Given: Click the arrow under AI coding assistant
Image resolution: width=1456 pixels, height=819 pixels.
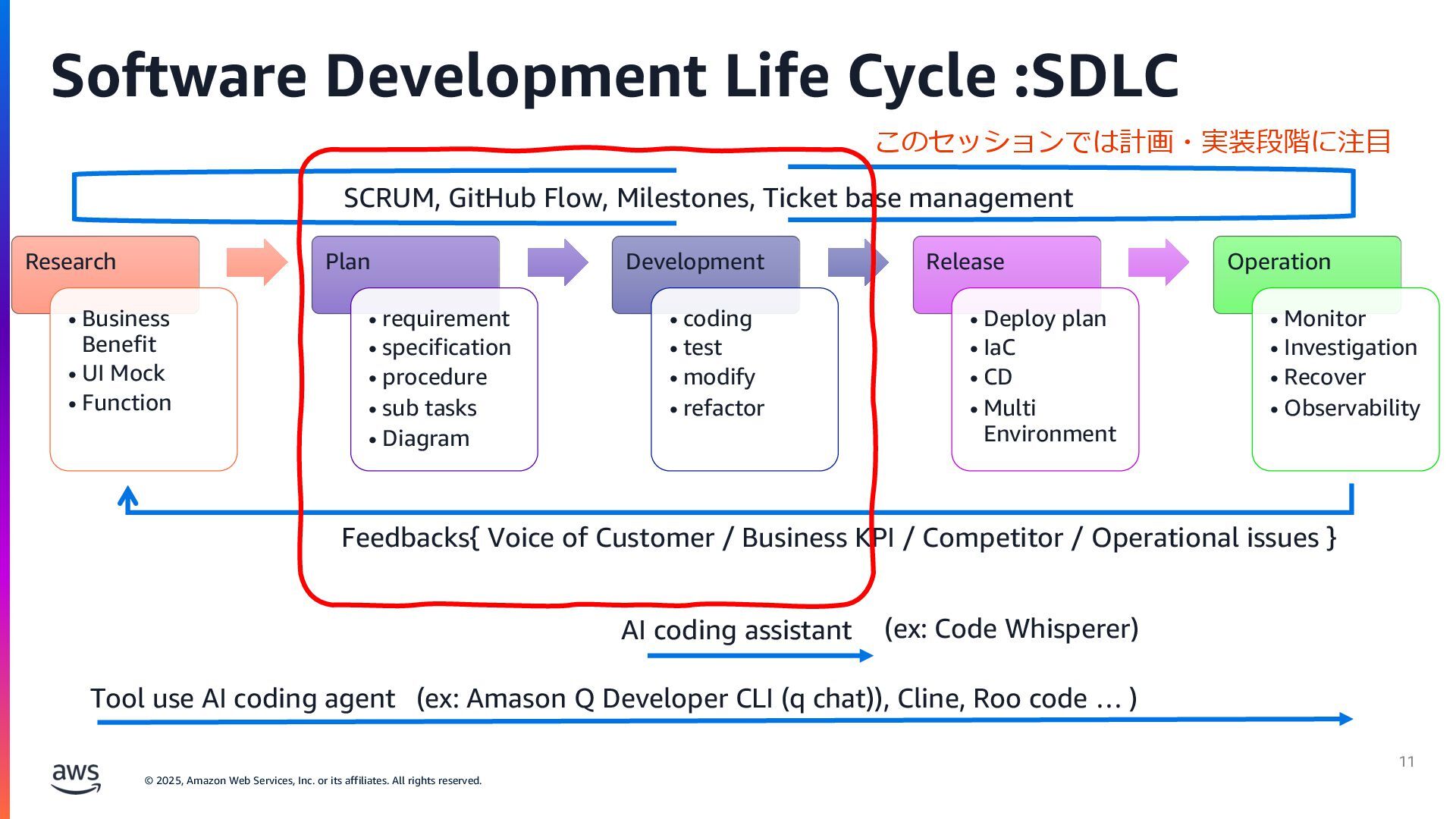Looking at the screenshot, I should tap(760, 655).
